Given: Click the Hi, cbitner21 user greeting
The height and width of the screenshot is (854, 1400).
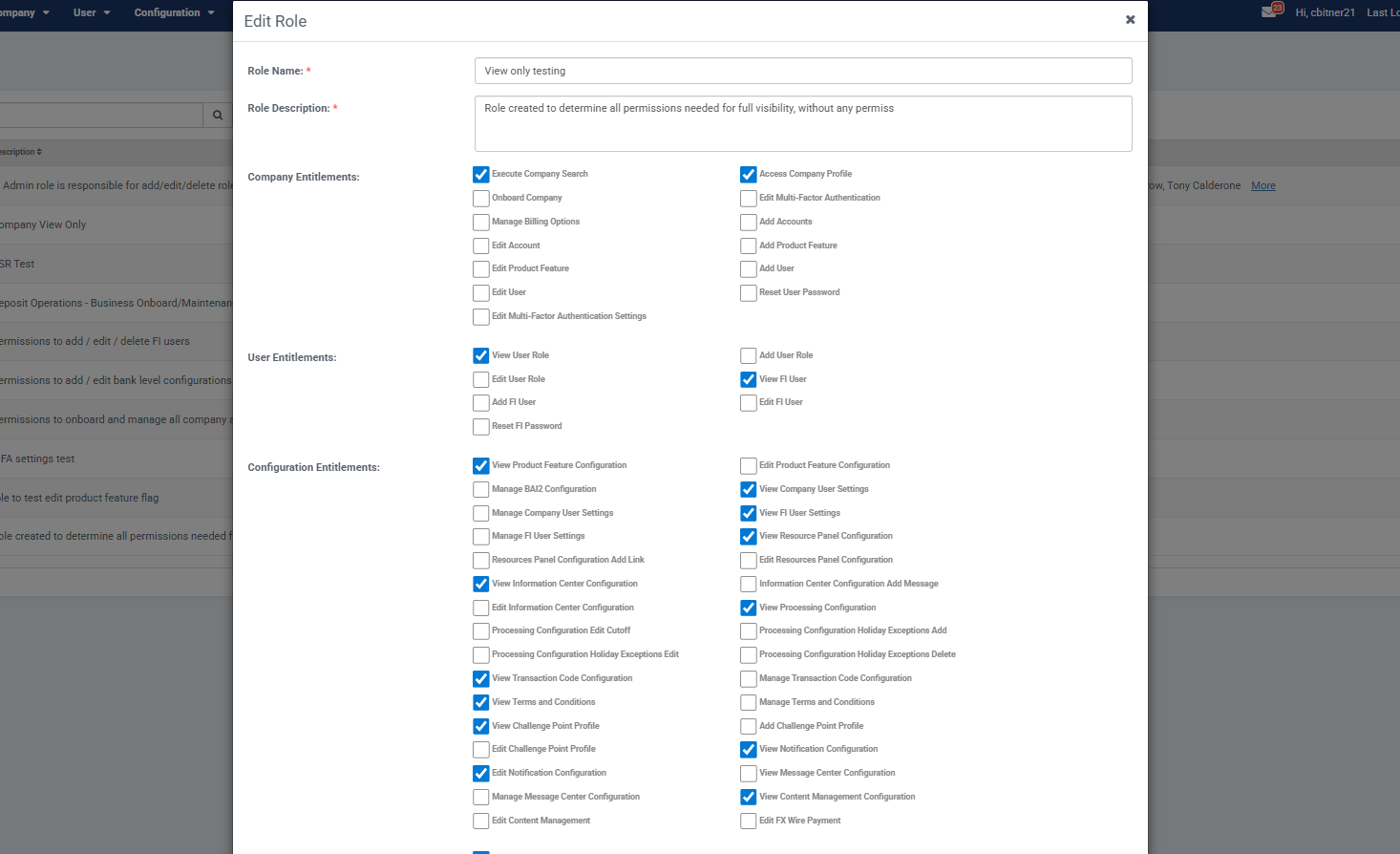Looking at the screenshot, I should click(1325, 12).
